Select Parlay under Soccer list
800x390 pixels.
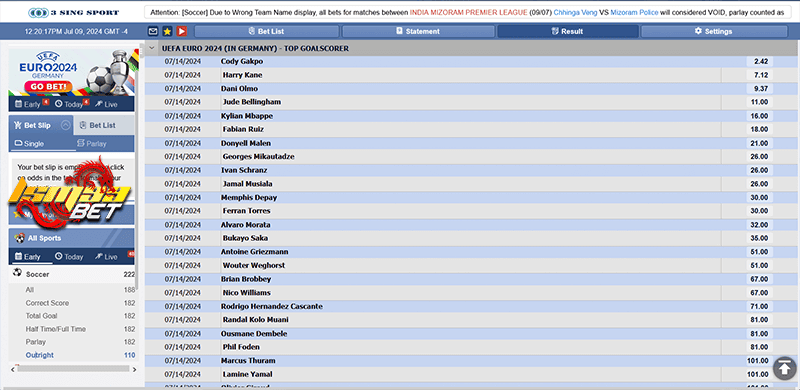pyautogui.click(x=36, y=342)
